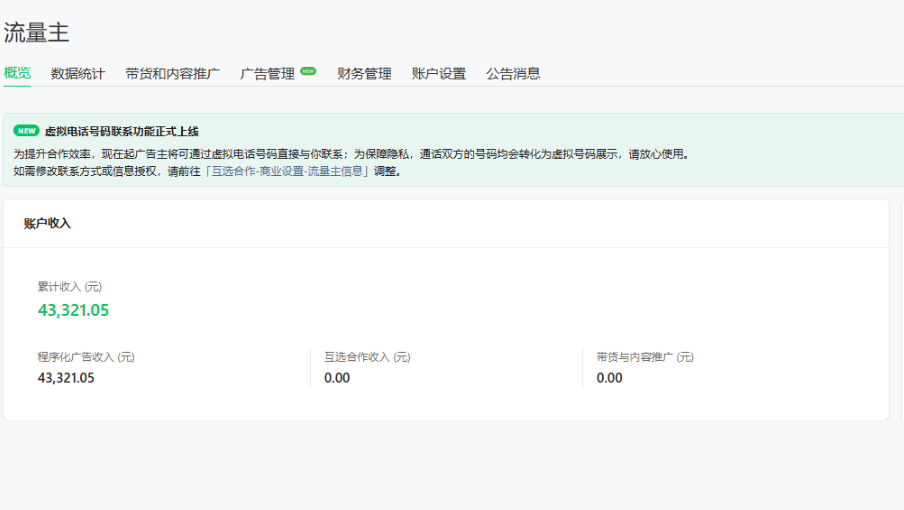Select the 账户设置 tab
Viewport: 904px width, 510px height.
(439, 73)
